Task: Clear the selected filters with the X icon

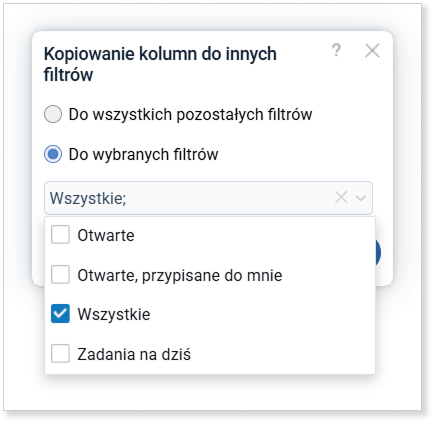Action: (341, 197)
